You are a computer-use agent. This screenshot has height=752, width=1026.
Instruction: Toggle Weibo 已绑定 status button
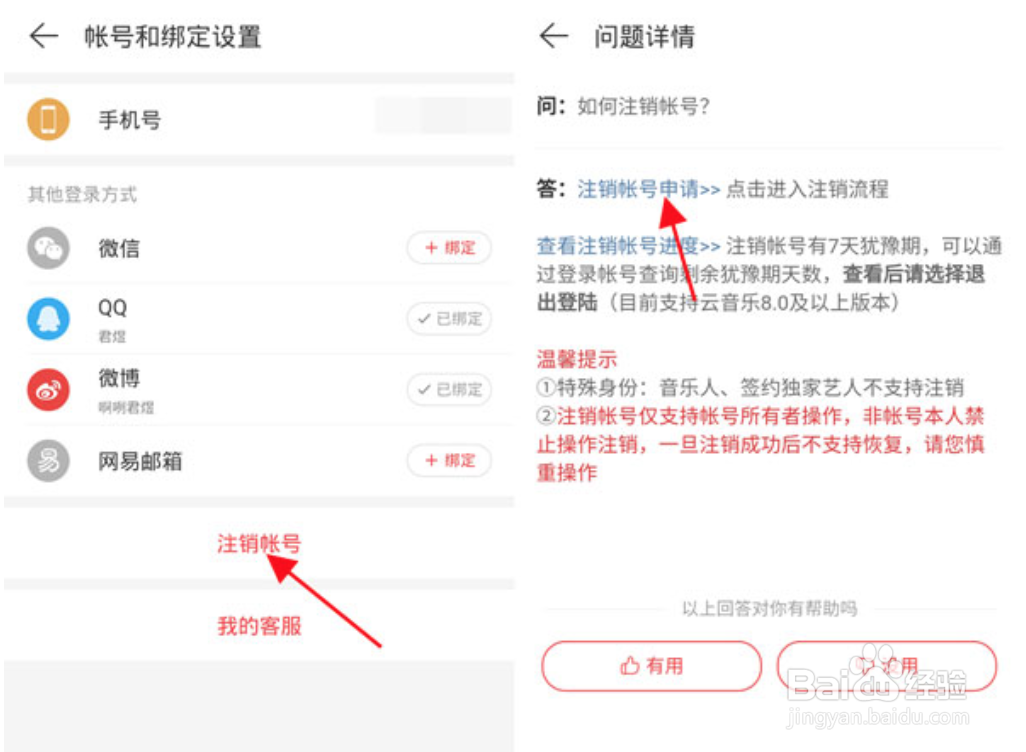coord(449,389)
